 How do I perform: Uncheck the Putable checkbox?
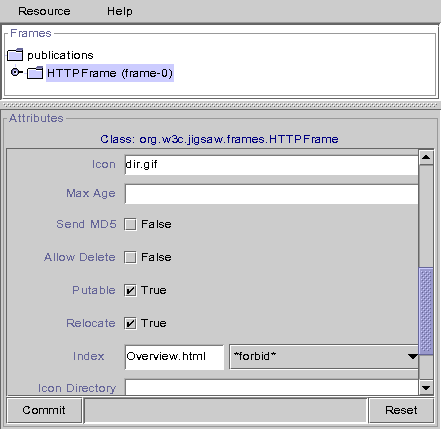point(130,290)
